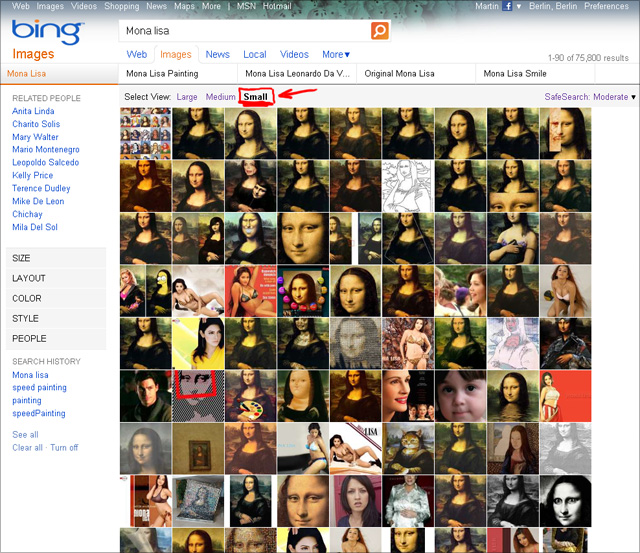
Task: Select the Small view size
Action: 256,97
